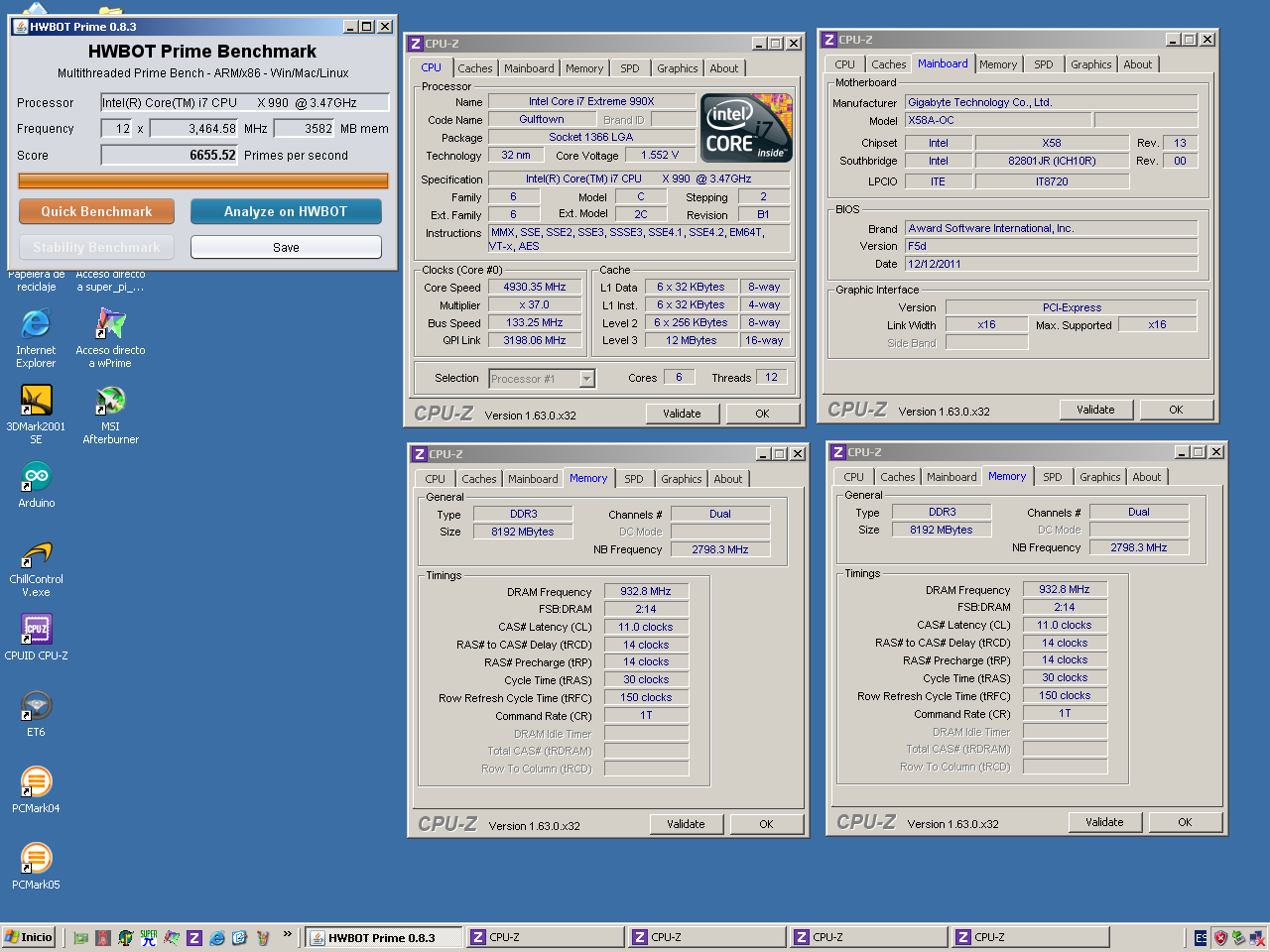Screen dimensions: 1270x952
Task: Open CPU tab in top-right CPU-Z window
Action: click(845, 64)
